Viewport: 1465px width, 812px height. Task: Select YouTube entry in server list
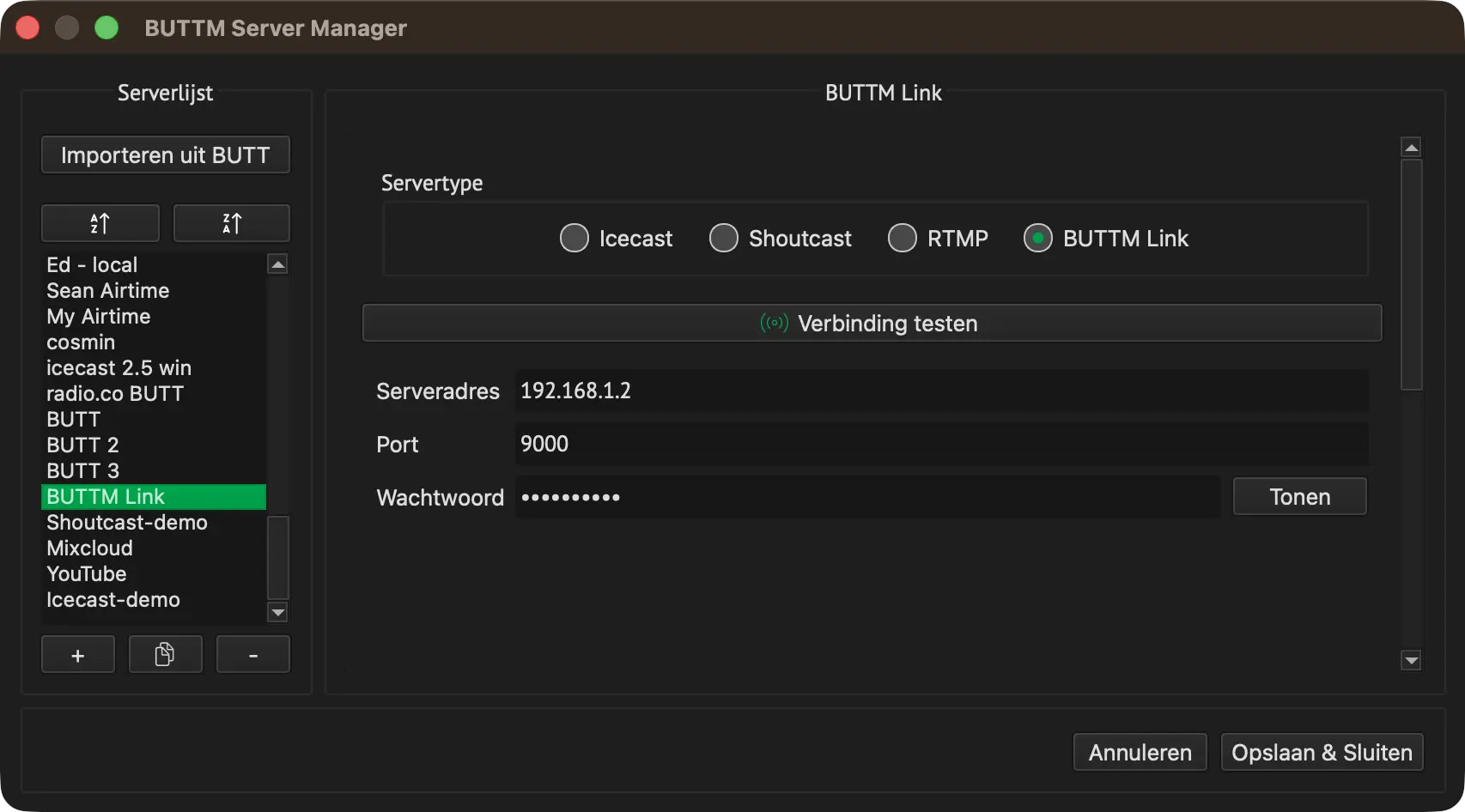(87, 573)
